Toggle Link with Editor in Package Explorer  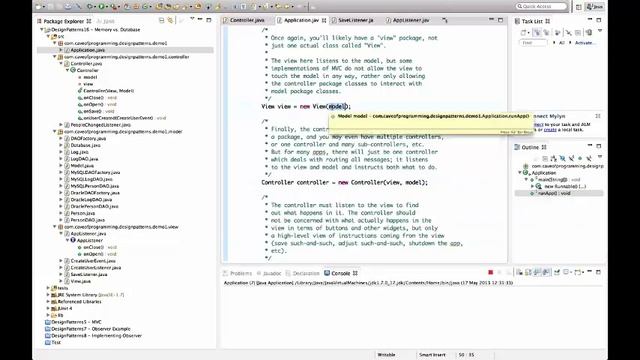pos(170,20)
